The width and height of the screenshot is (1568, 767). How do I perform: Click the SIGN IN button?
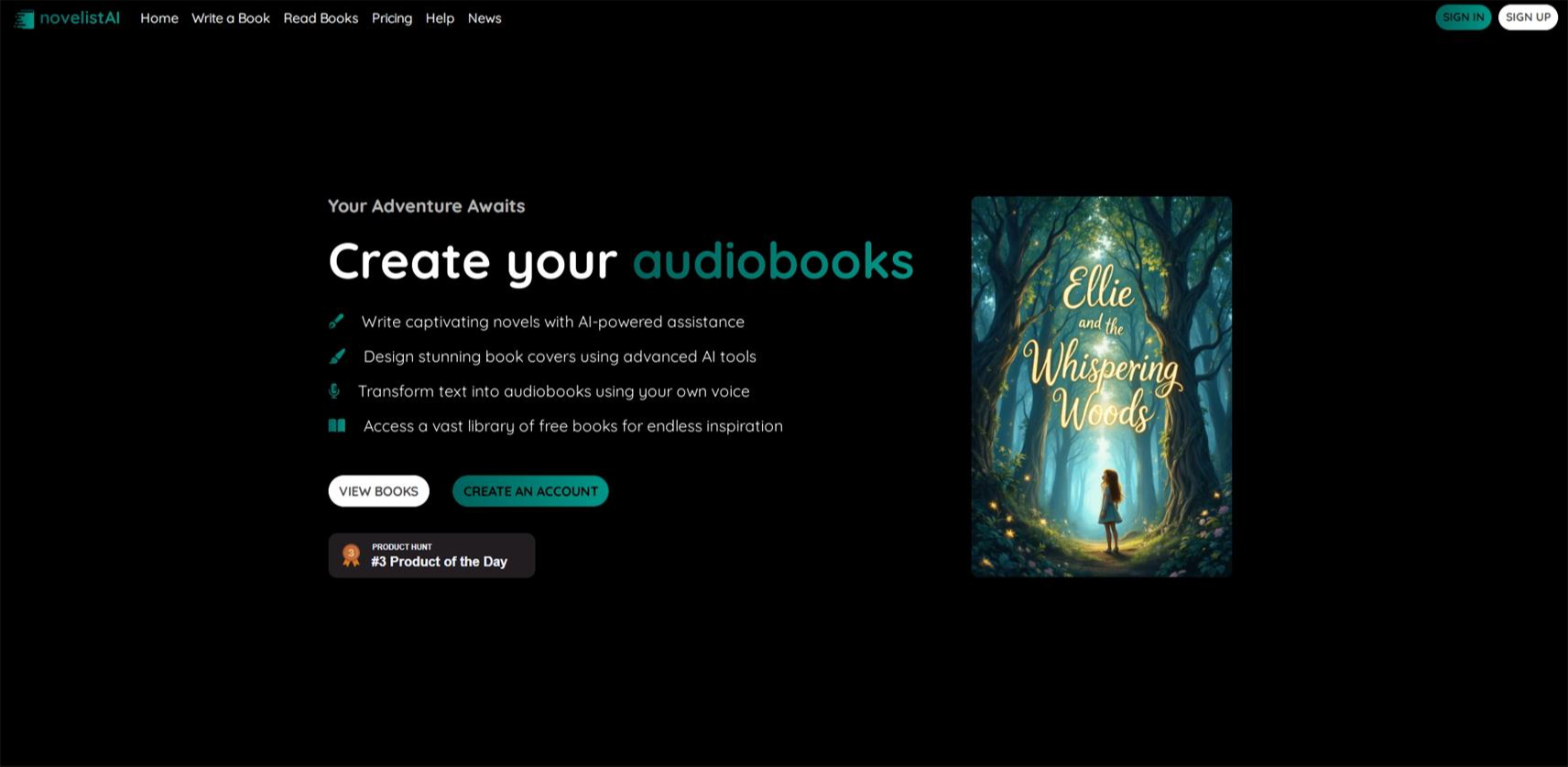pos(1463,17)
